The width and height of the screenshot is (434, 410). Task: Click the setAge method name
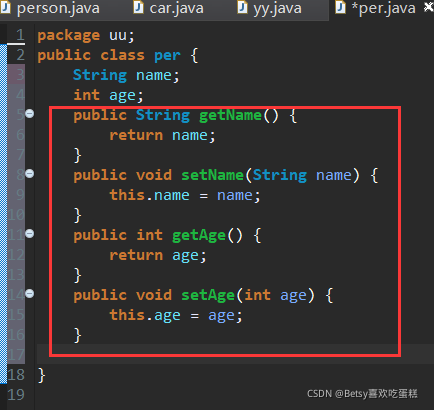click(x=208, y=295)
